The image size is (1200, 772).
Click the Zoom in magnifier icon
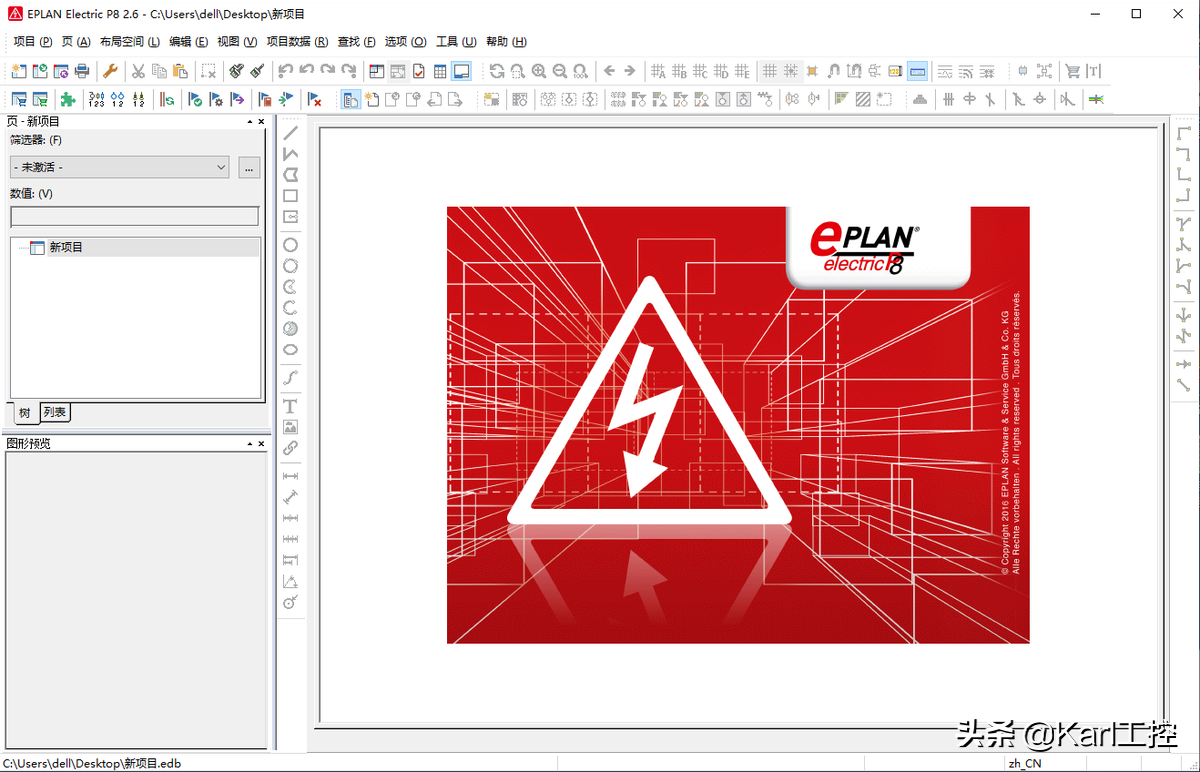(x=539, y=71)
